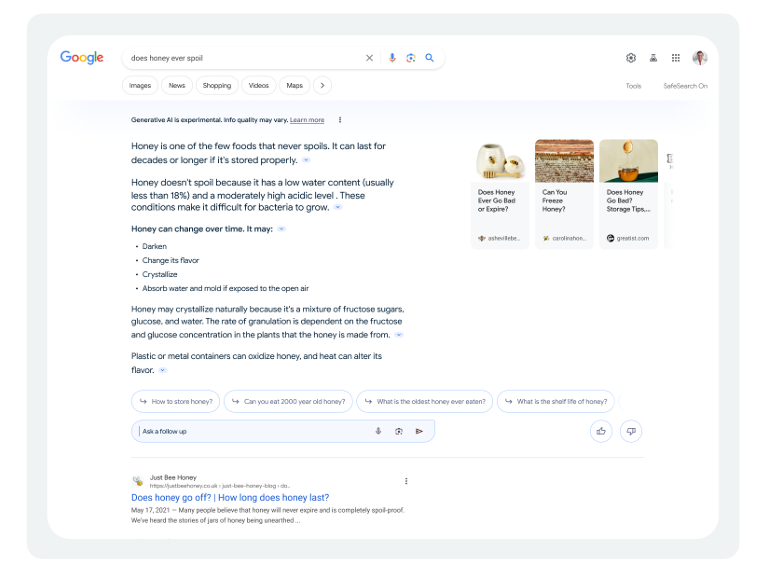Click 'What is the shelf life of honey?'
Image resolution: width=765 pixels, height=570 pixels.
tap(556, 401)
